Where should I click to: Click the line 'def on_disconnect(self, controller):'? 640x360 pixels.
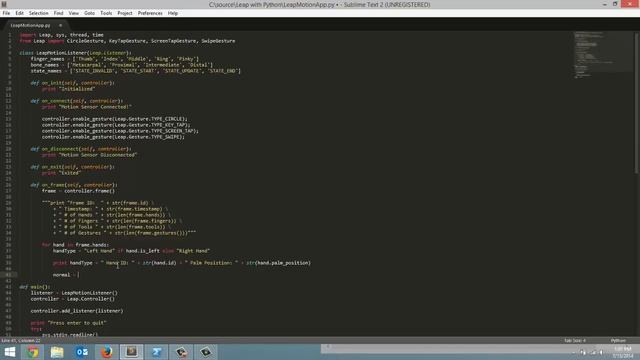[x=81, y=149]
